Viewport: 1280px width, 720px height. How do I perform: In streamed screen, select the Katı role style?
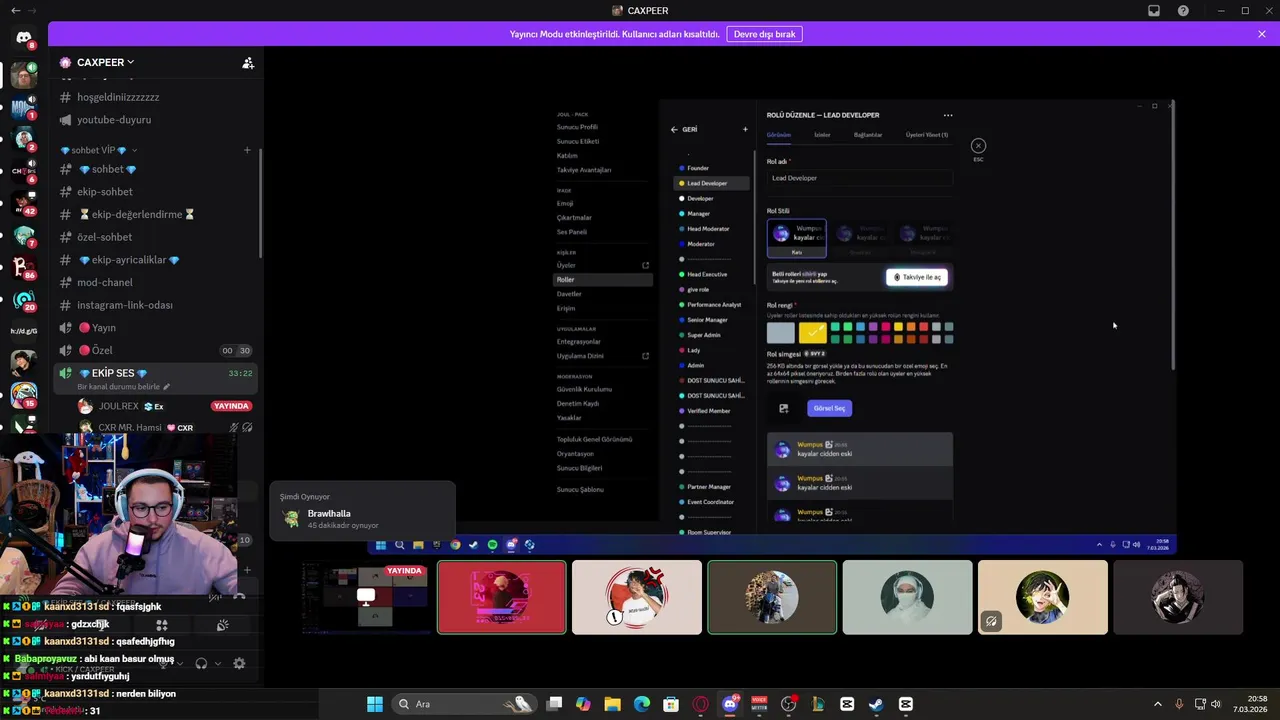click(797, 238)
